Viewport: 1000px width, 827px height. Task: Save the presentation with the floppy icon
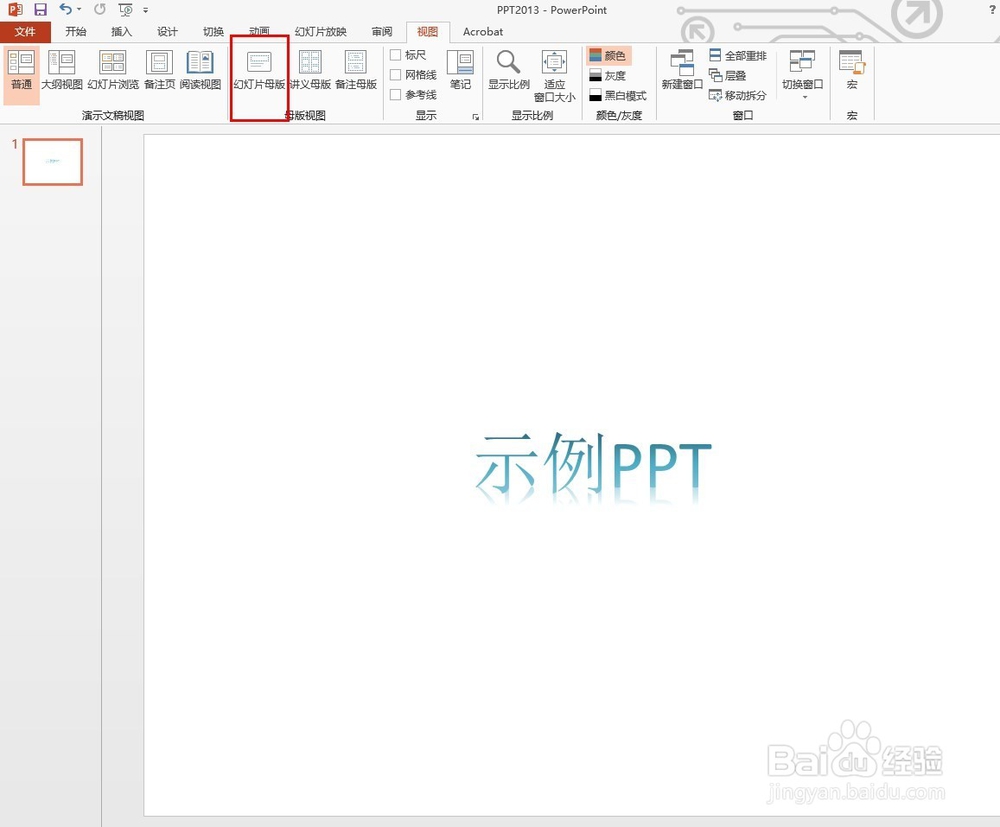(40, 10)
